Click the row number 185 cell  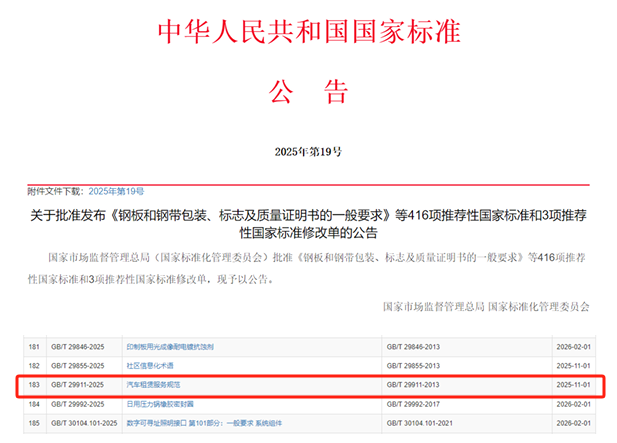(34, 423)
